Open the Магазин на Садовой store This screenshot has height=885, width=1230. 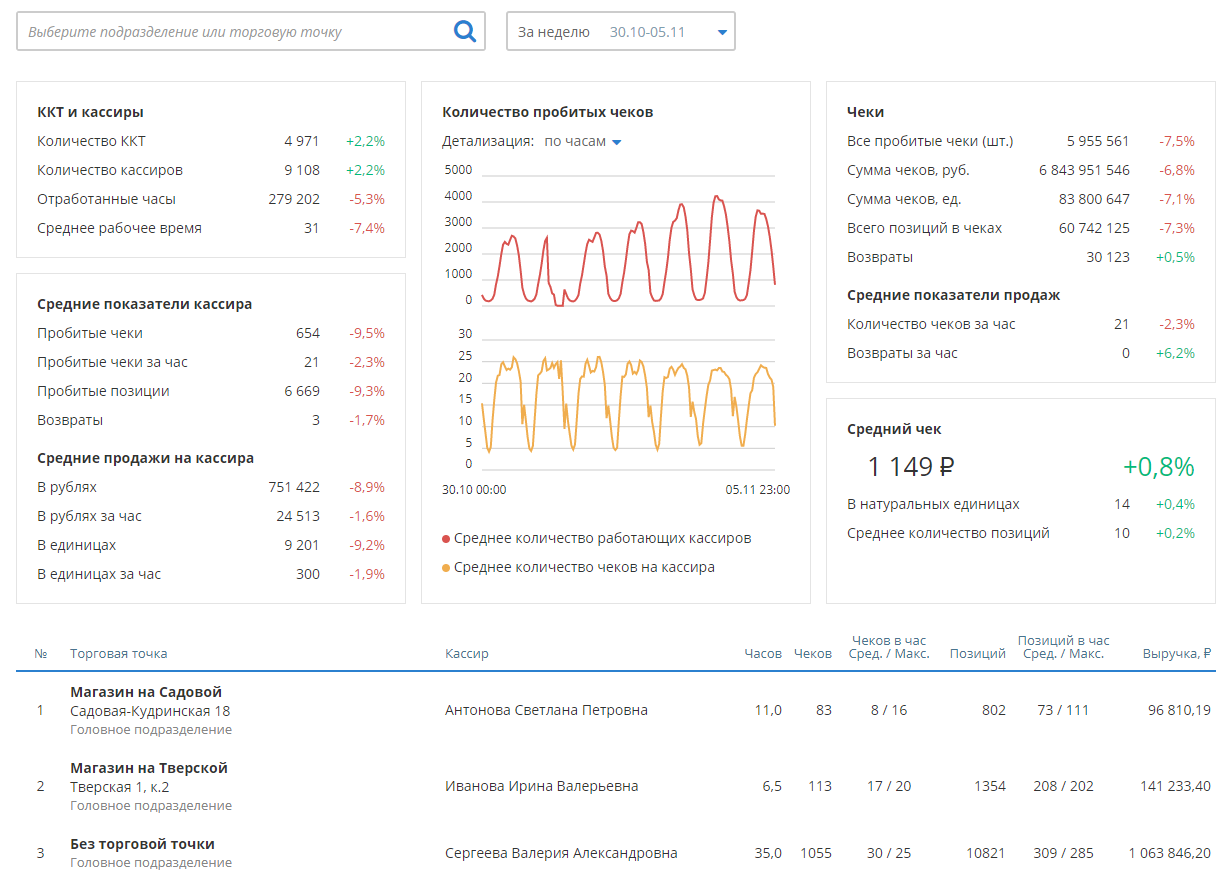coord(146,692)
